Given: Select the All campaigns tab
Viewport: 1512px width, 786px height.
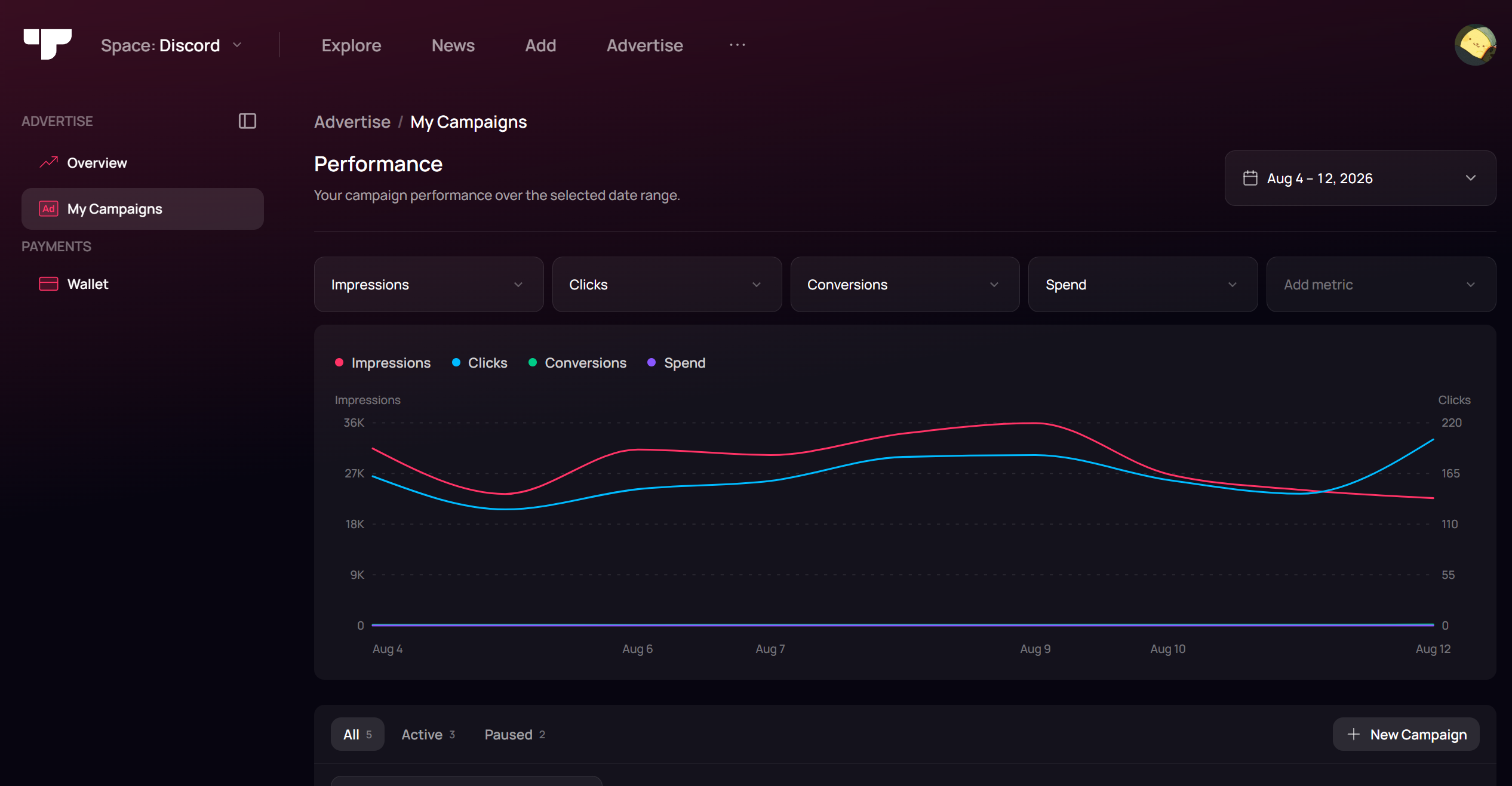Looking at the screenshot, I should [x=357, y=734].
